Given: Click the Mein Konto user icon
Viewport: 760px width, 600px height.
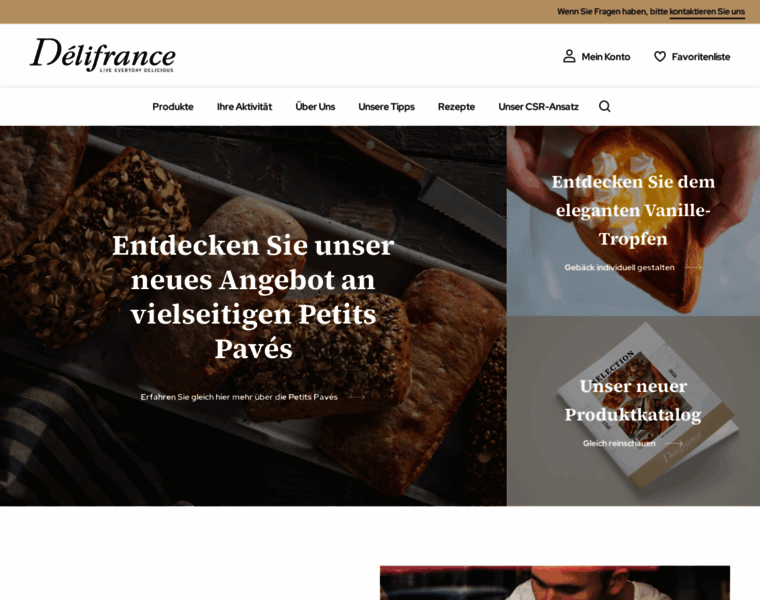Looking at the screenshot, I should [569, 56].
